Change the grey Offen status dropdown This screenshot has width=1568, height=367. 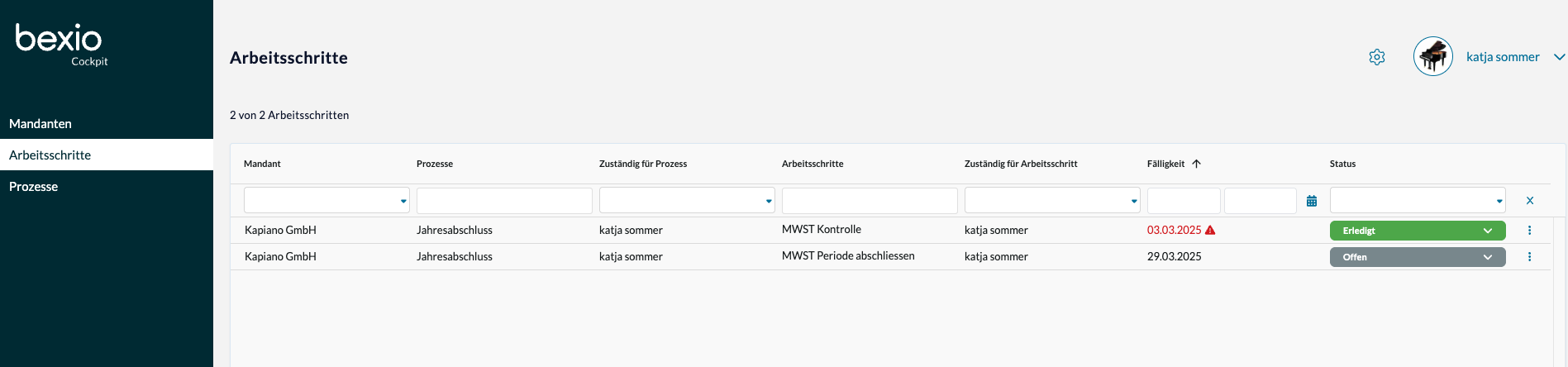pyautogui.click(x=1417, y=257)
